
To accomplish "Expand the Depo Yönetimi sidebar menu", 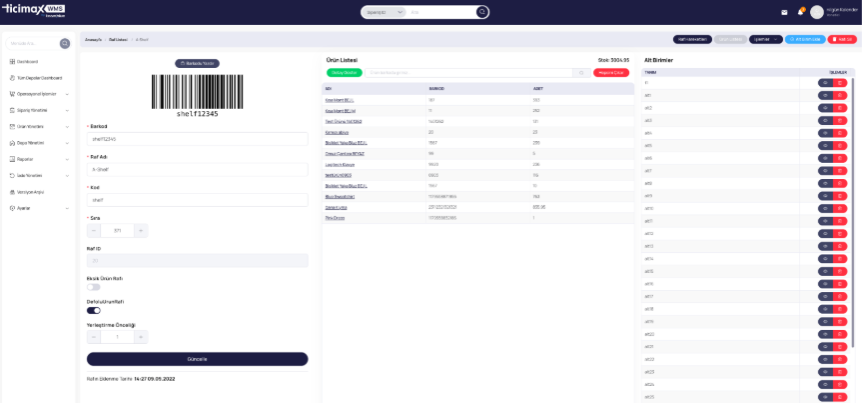I will (39, 143).
